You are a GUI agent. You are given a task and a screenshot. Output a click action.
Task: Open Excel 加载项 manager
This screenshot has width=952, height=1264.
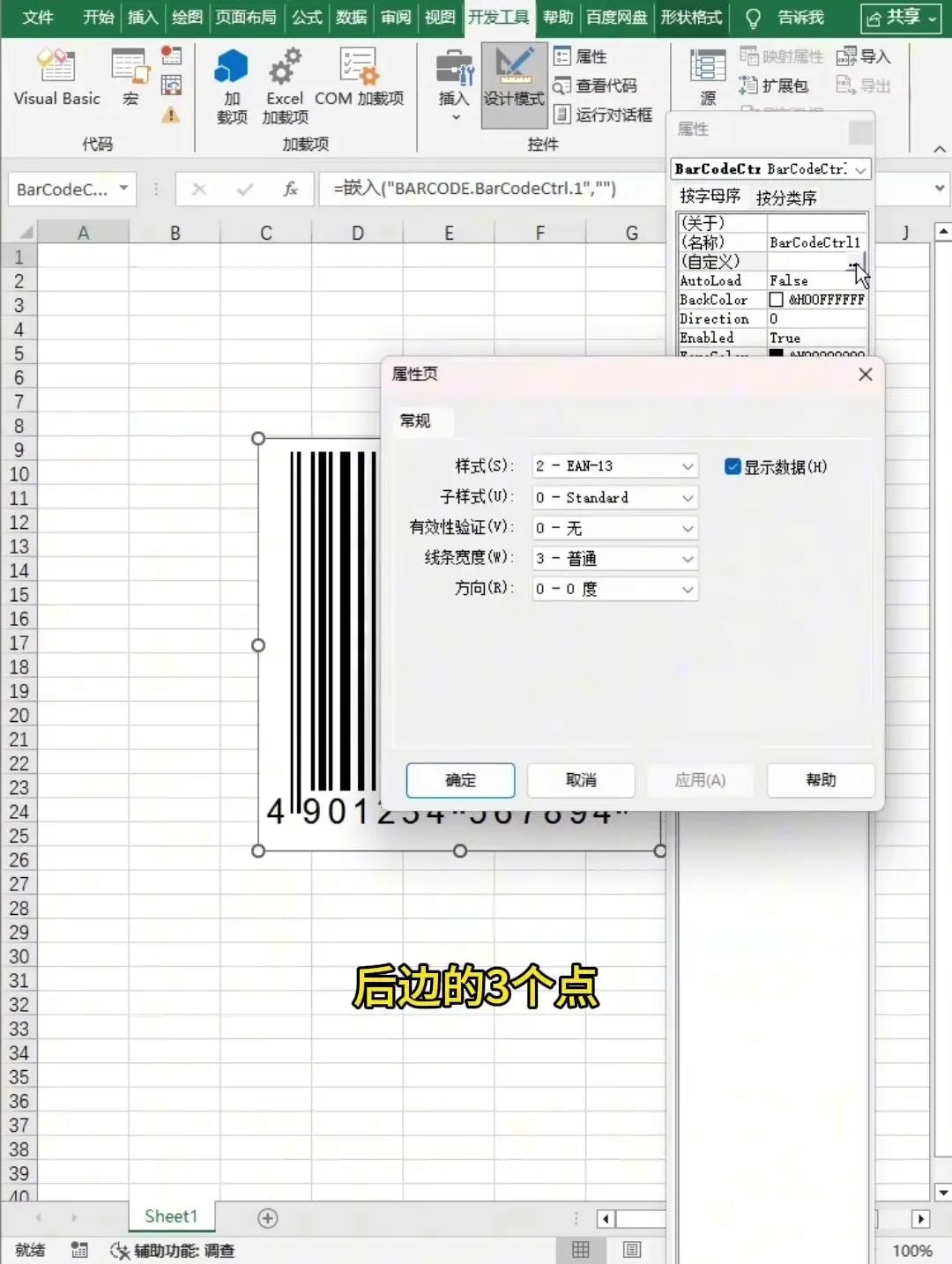pyautogui.click(x=285, y=86)
